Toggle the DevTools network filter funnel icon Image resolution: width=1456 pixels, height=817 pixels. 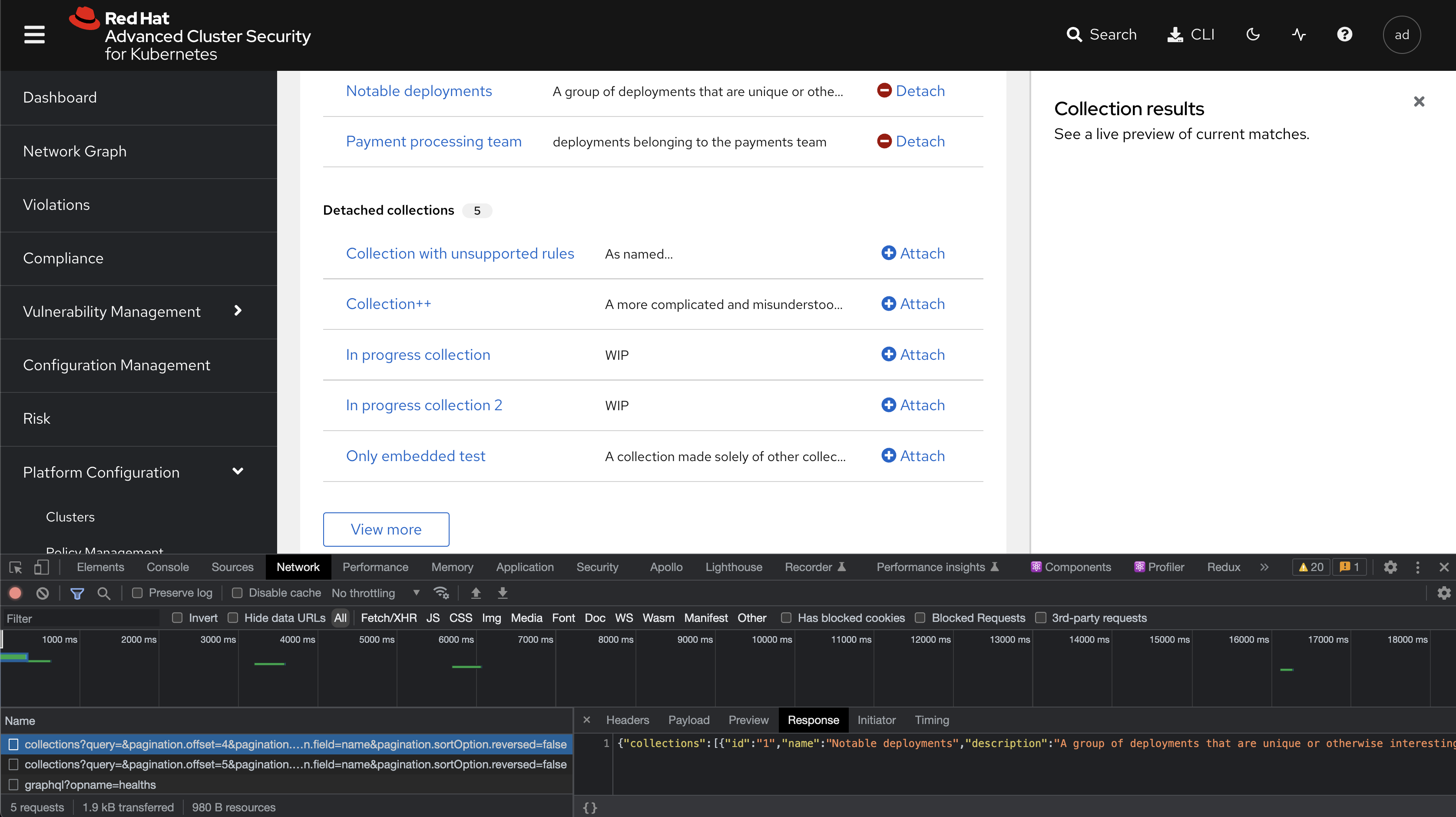click(77, 593)
